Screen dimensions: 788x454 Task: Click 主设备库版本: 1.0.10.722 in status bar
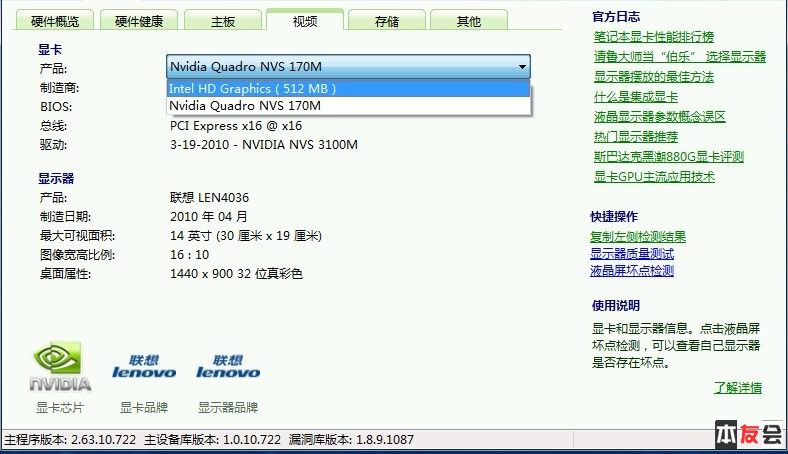tap(213, 440)
